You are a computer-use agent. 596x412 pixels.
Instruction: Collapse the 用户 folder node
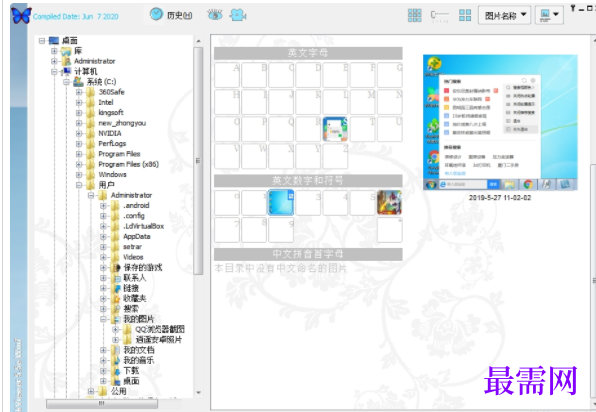tap(79, 185)
